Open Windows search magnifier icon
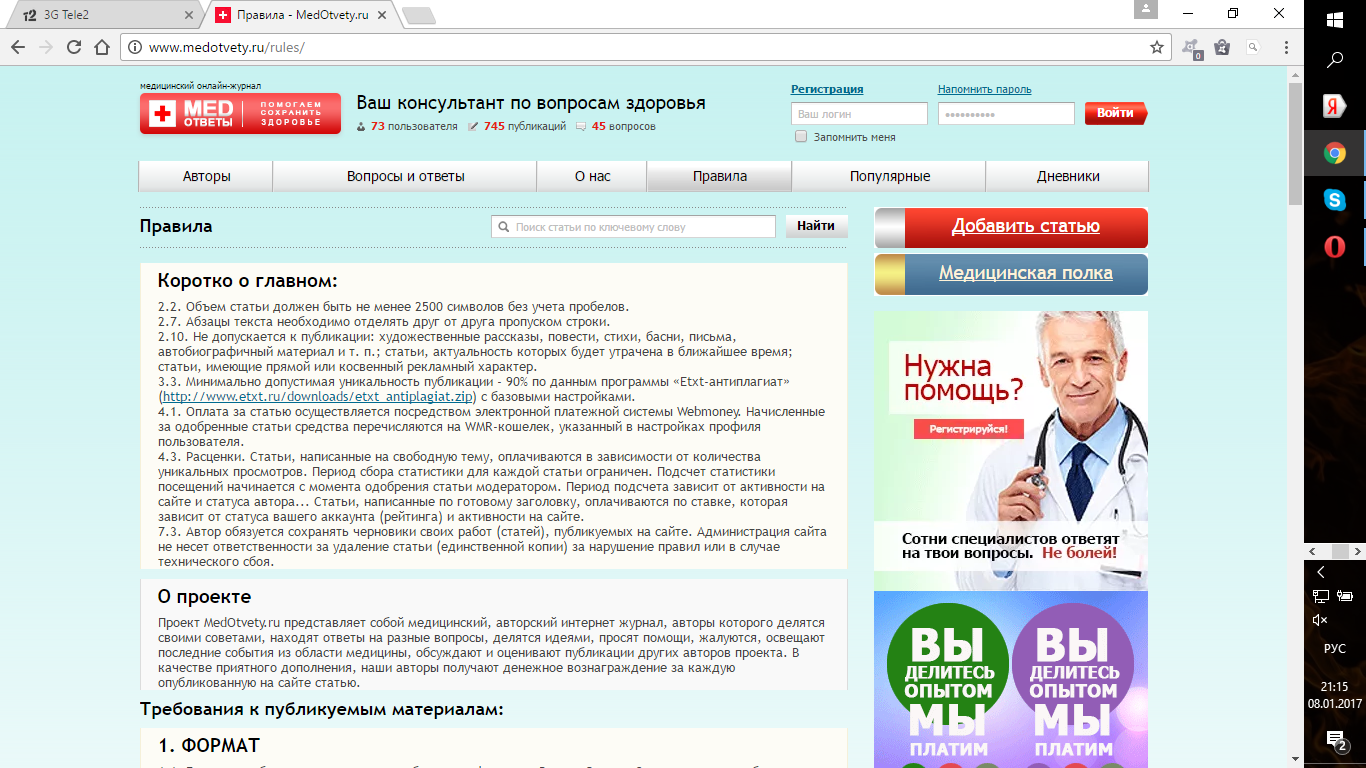1366x768 pixels. click(x=1334, y=60)
